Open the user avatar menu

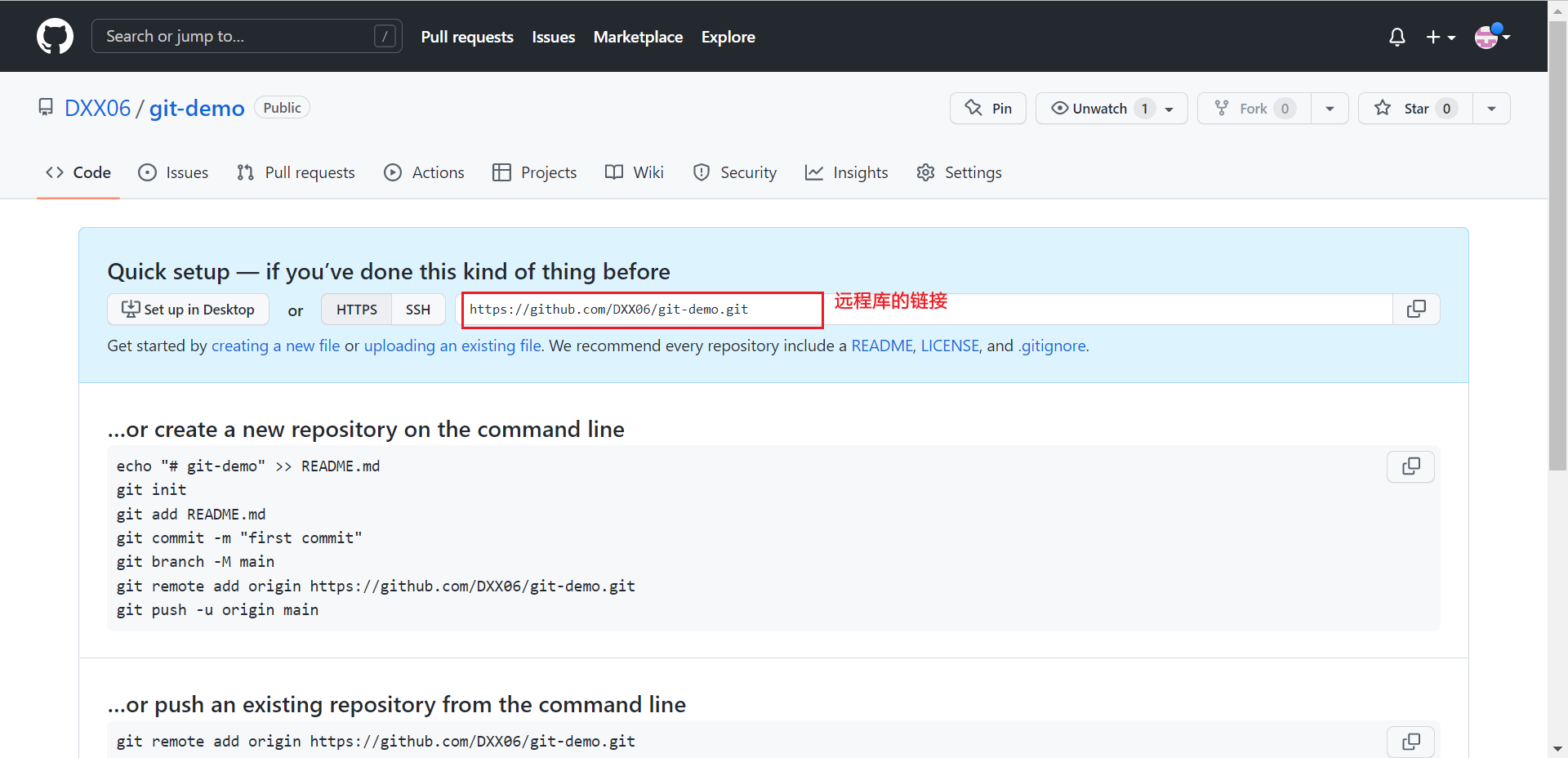point(1492,37)
